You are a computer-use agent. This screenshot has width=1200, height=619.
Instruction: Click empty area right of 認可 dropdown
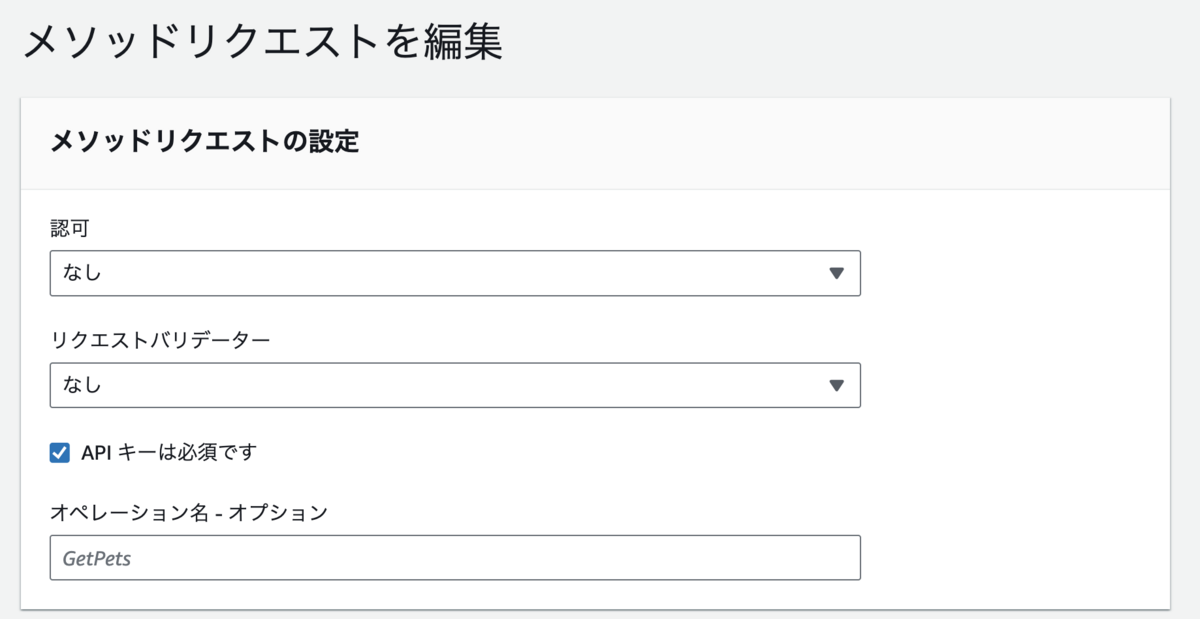[1010, 273]
